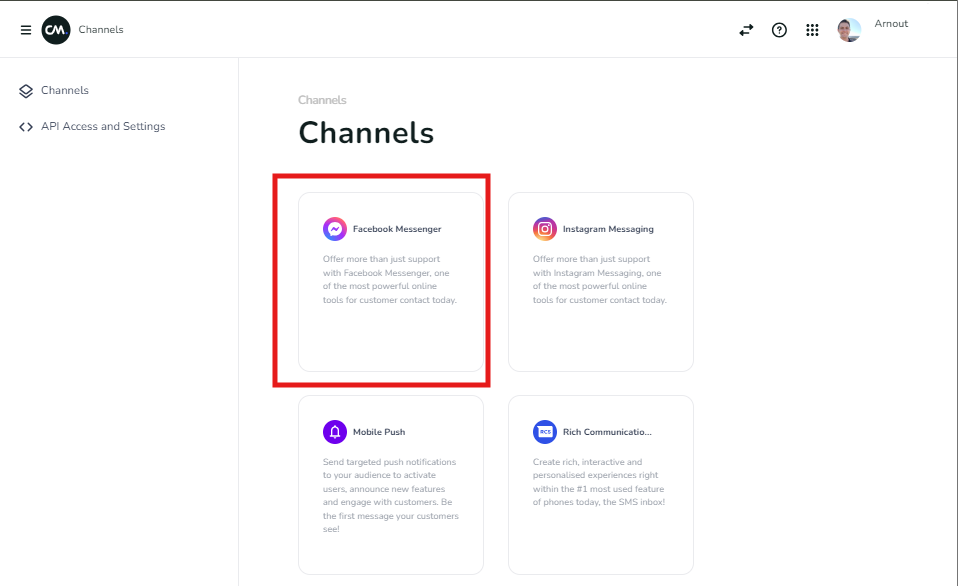Viewport: 958px width, 586px height.
Task: Click the Channels layers icon in sidebar
Action: [26, 91]
